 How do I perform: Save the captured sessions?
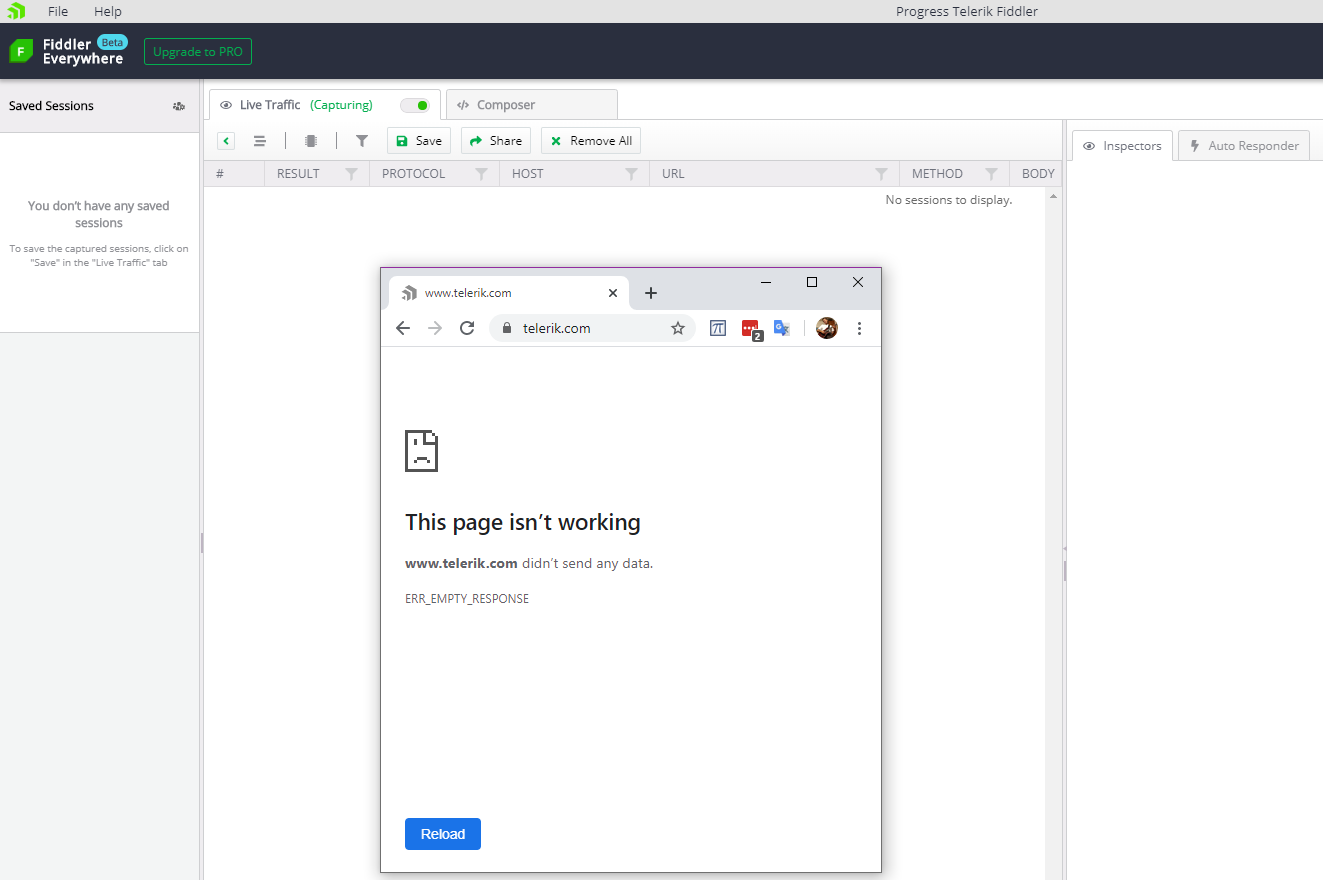click(418, 141)
